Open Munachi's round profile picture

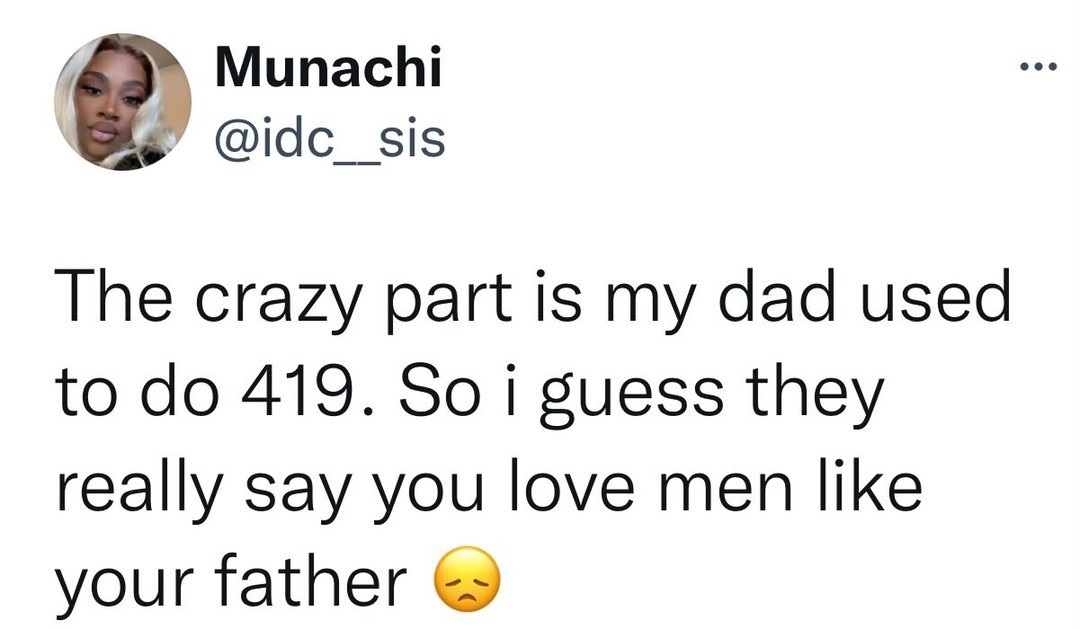click(x=123, y=102)
